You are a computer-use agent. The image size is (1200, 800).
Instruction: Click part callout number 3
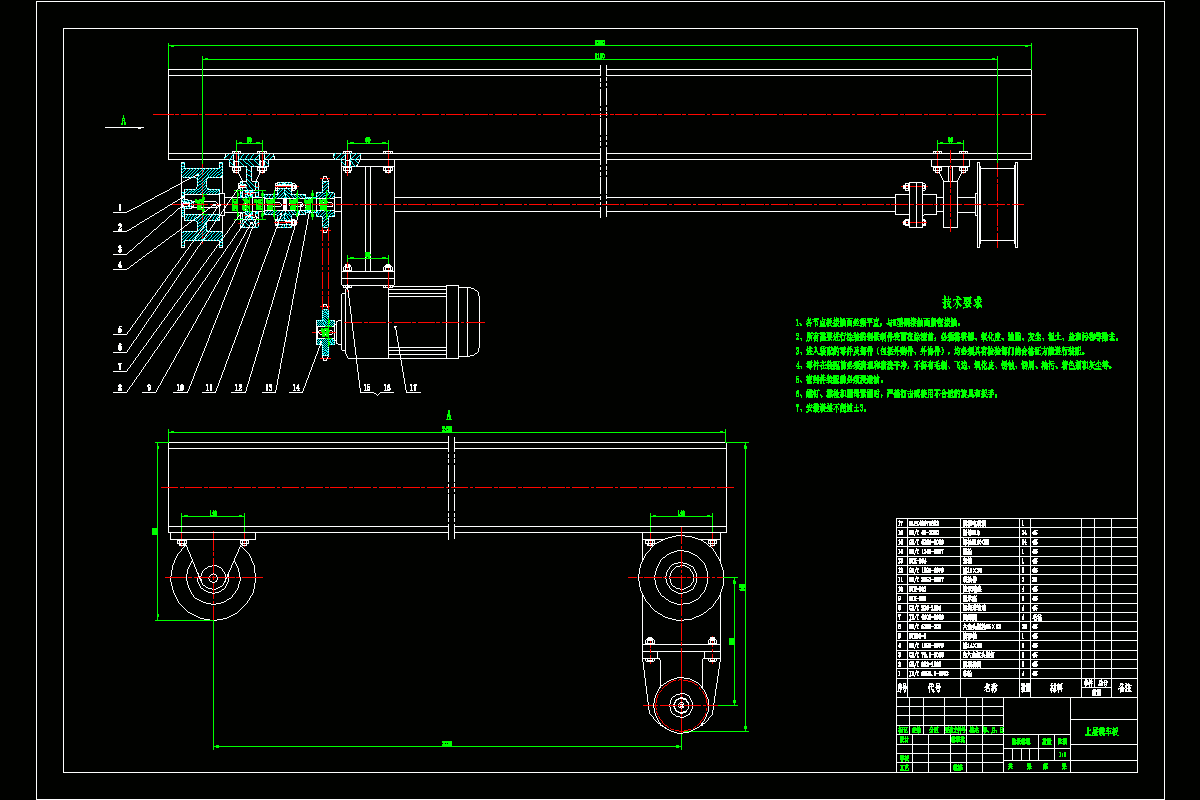119,248
